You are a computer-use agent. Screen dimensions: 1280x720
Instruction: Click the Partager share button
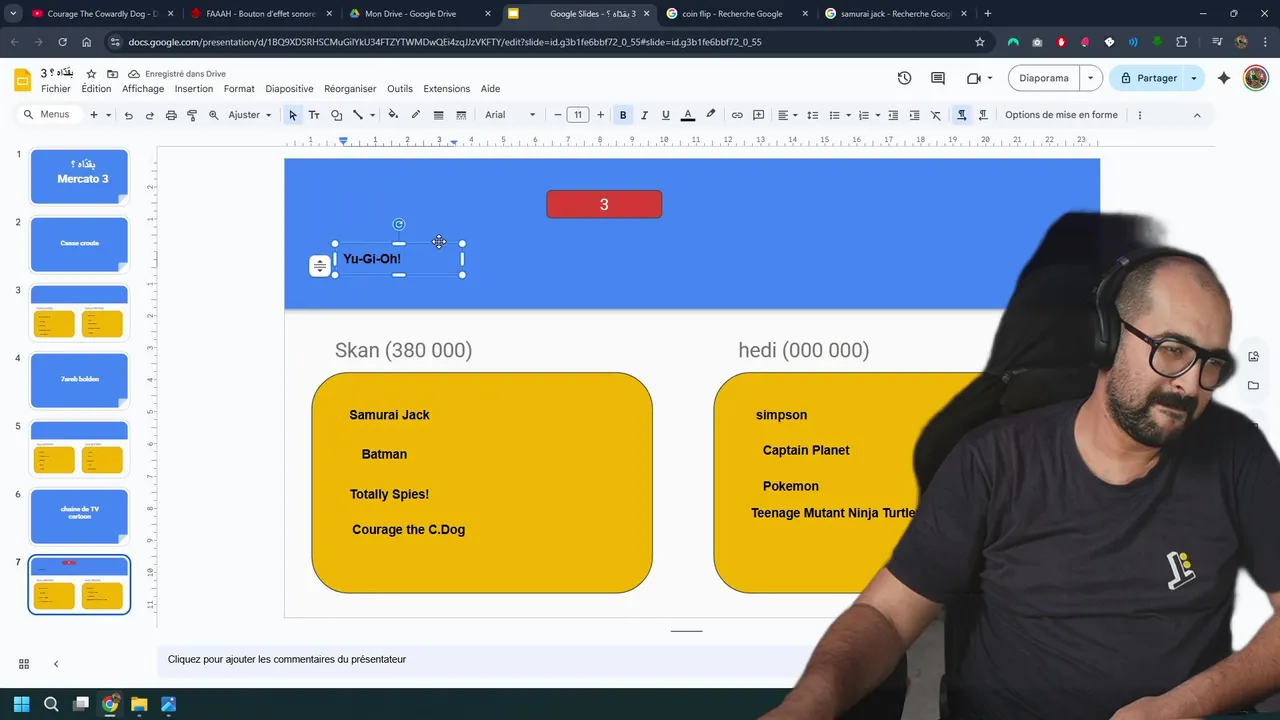coord(1148,78)
